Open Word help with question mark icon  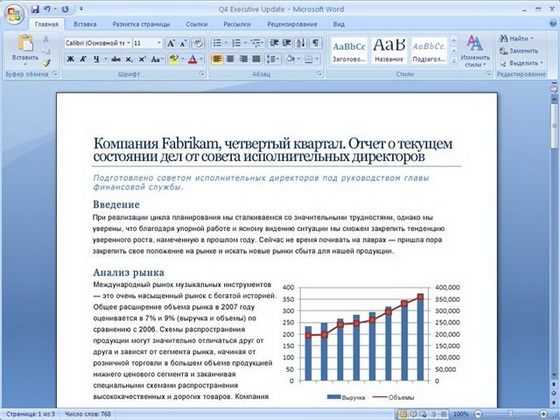click(553, 24)
